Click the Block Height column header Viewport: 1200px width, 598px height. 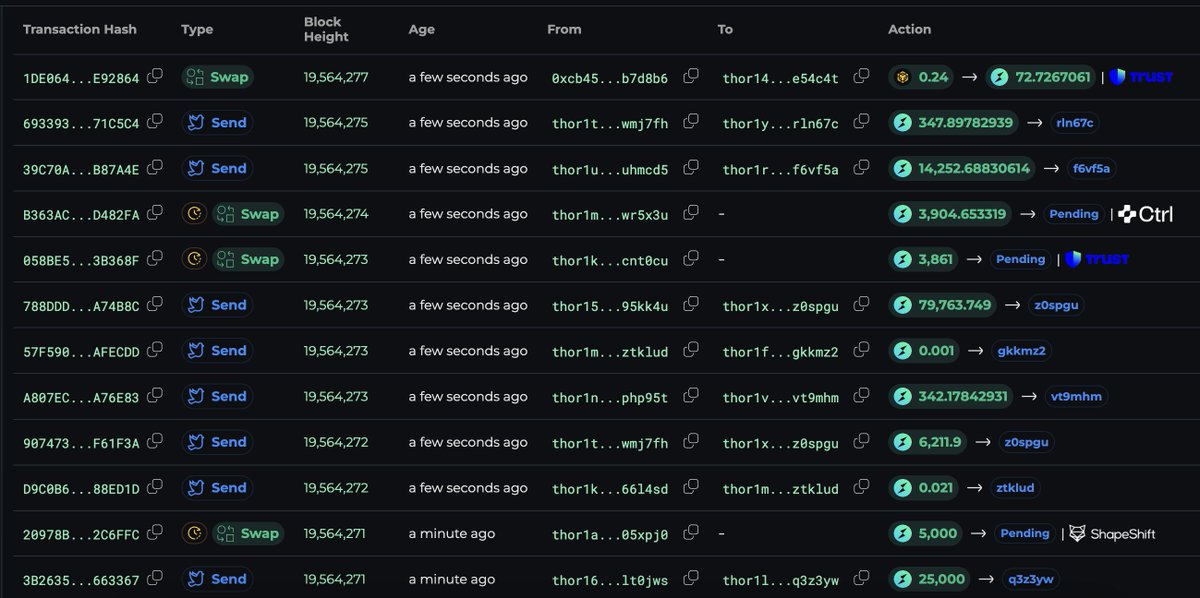coord(327,29)
